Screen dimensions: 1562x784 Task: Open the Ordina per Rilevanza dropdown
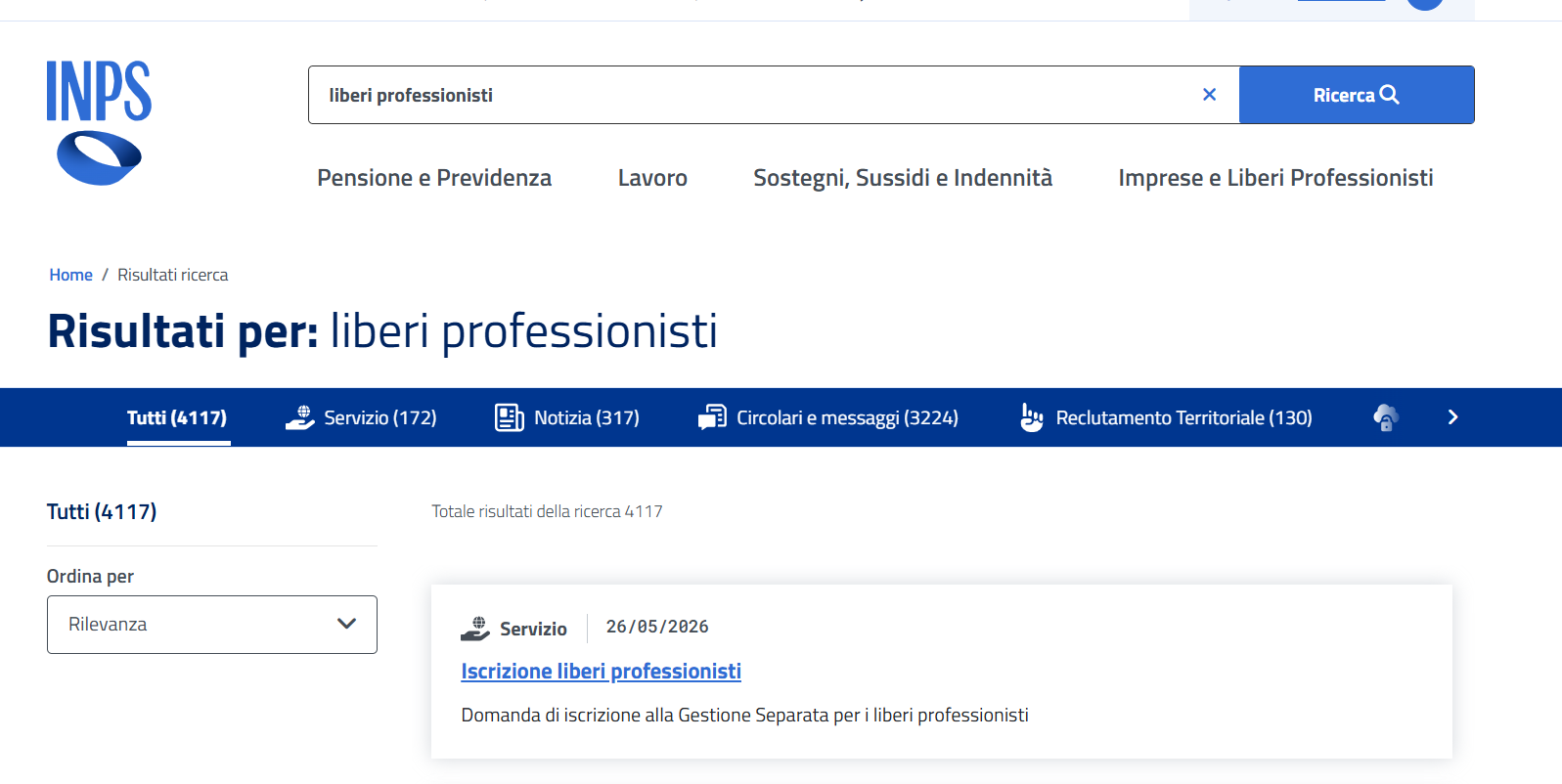click(212, 625)
